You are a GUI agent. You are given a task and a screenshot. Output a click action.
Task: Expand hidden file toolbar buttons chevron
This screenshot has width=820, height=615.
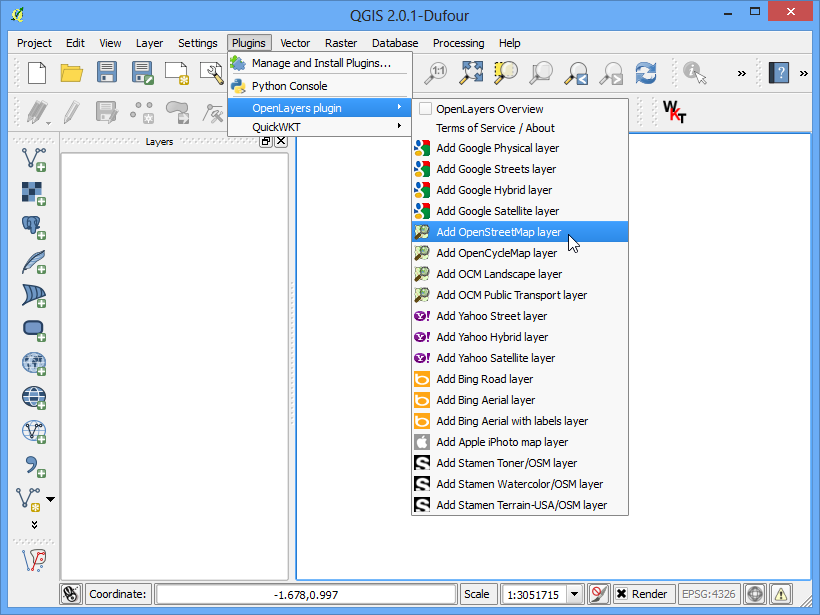742,73
